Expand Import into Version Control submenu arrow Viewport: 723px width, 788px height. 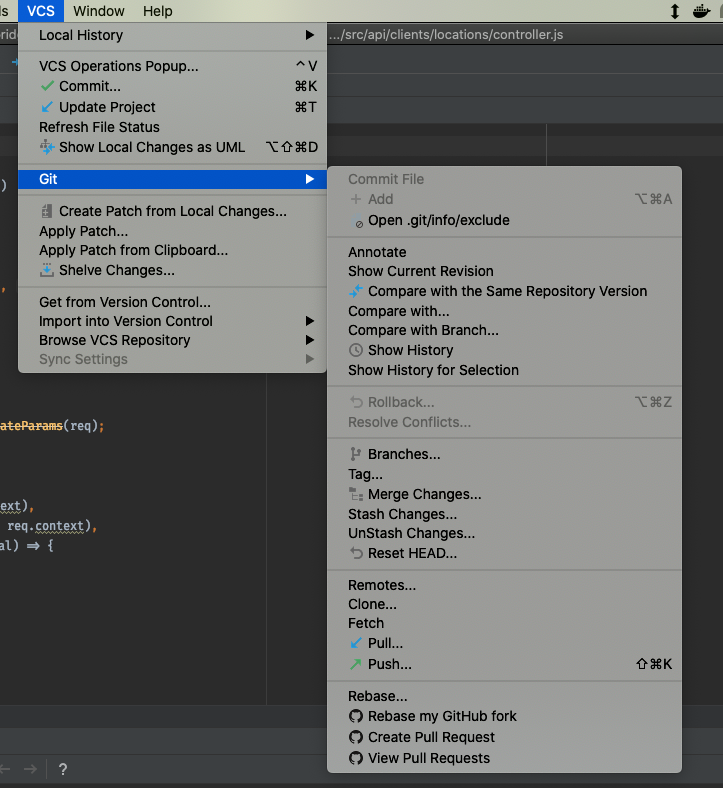click(310, 321)
